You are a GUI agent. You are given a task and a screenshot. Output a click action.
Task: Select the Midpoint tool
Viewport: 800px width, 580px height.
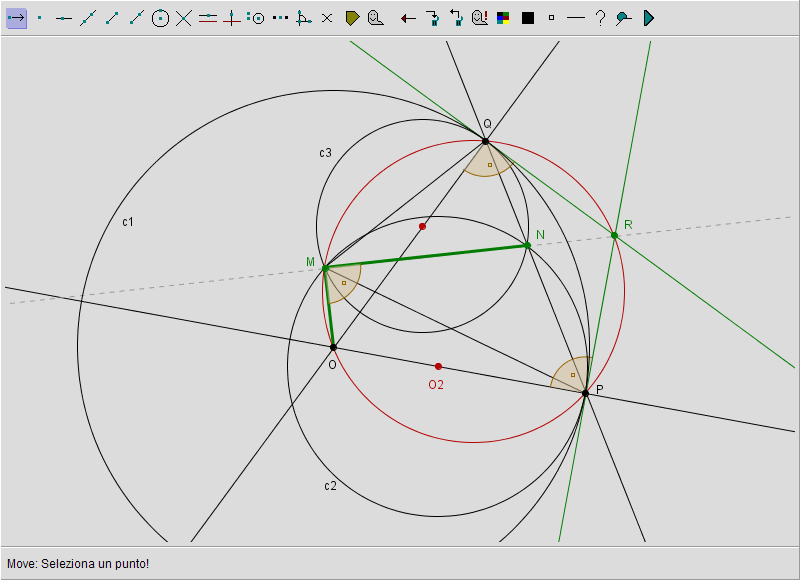click(x=280, y=18)
